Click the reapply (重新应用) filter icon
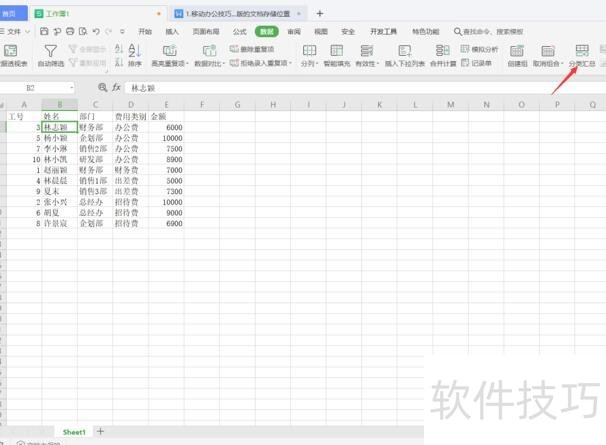606x445 pixels. [72, 62]
